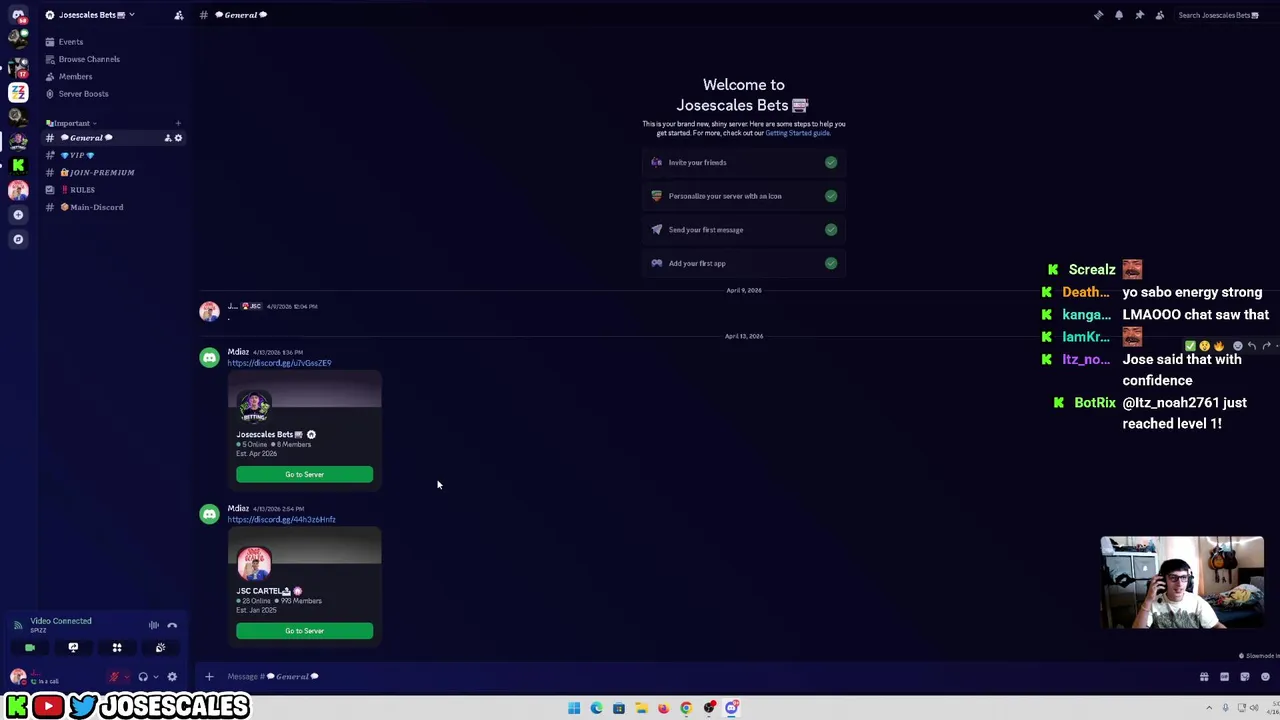Click Add your first app item
The width and height of the screenshot is (1280, 720).
[x=744, y=263]
